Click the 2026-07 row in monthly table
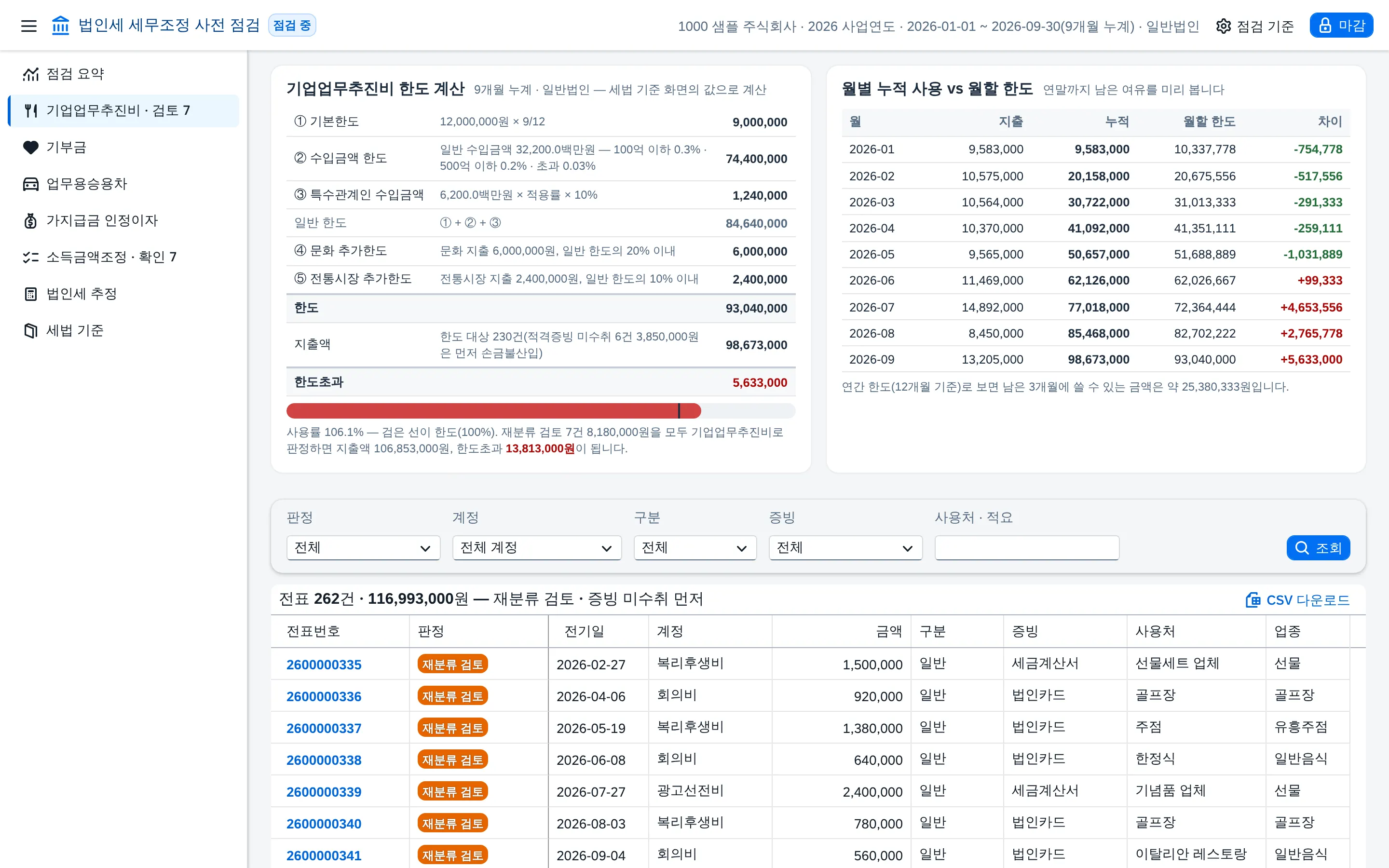Screen dimensions: 1389x868 coord(1096,307)
